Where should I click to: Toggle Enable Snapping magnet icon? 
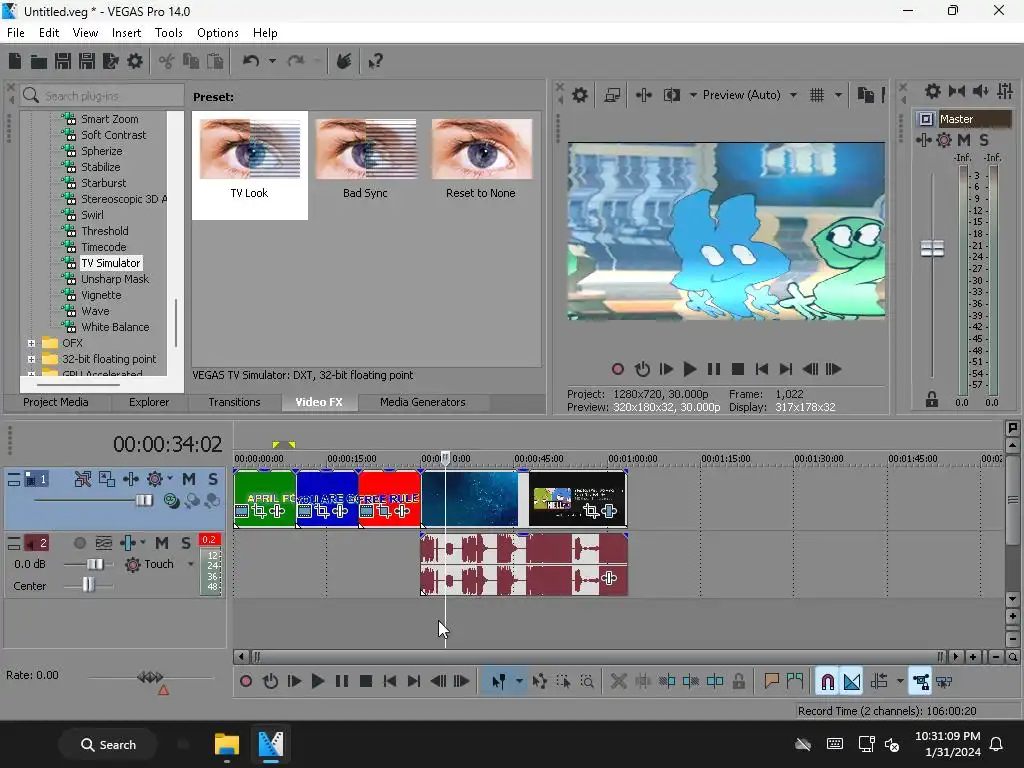tap(827, 682)
